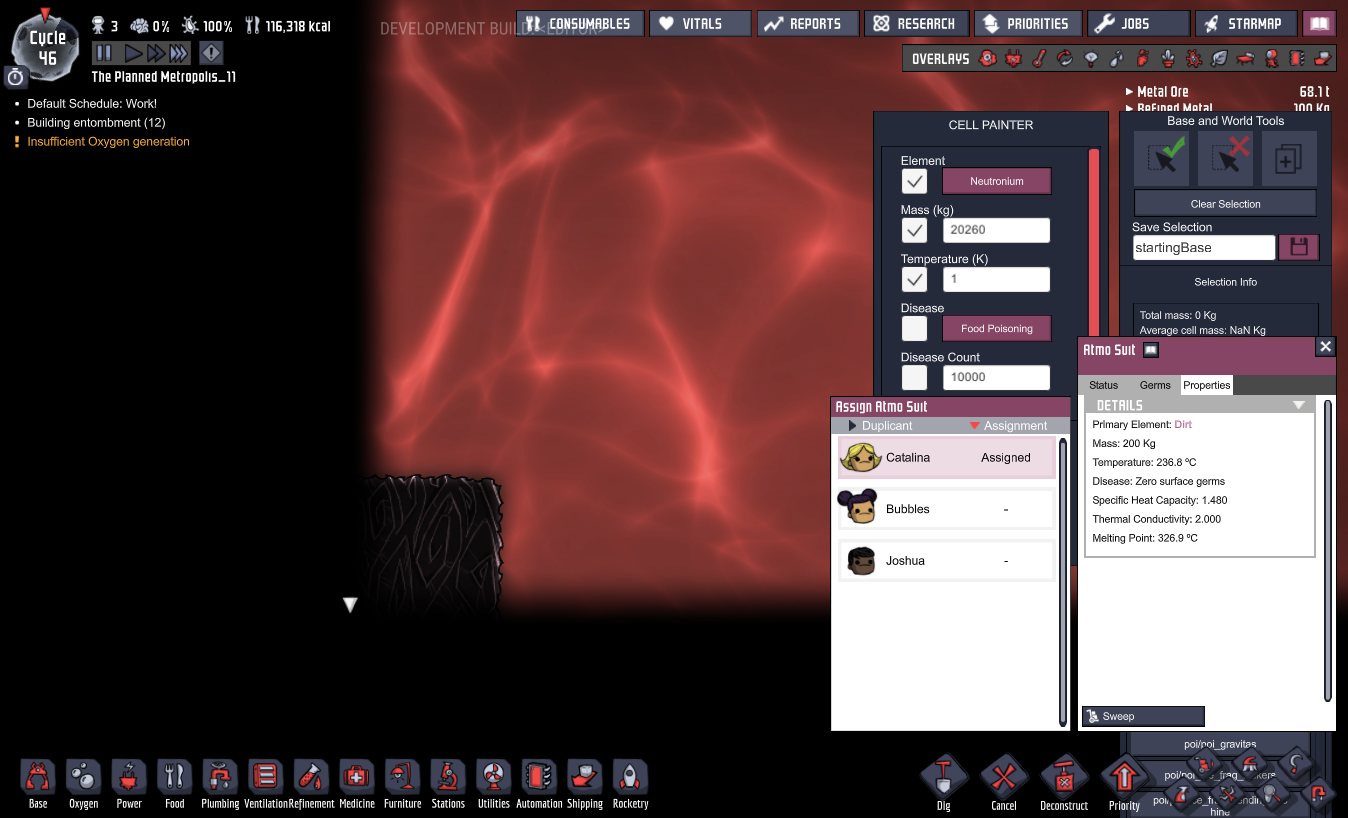This screenshot has width=1348, height=818.
Task: Select the Deconstruct tool
Action: coord(1064,777)
